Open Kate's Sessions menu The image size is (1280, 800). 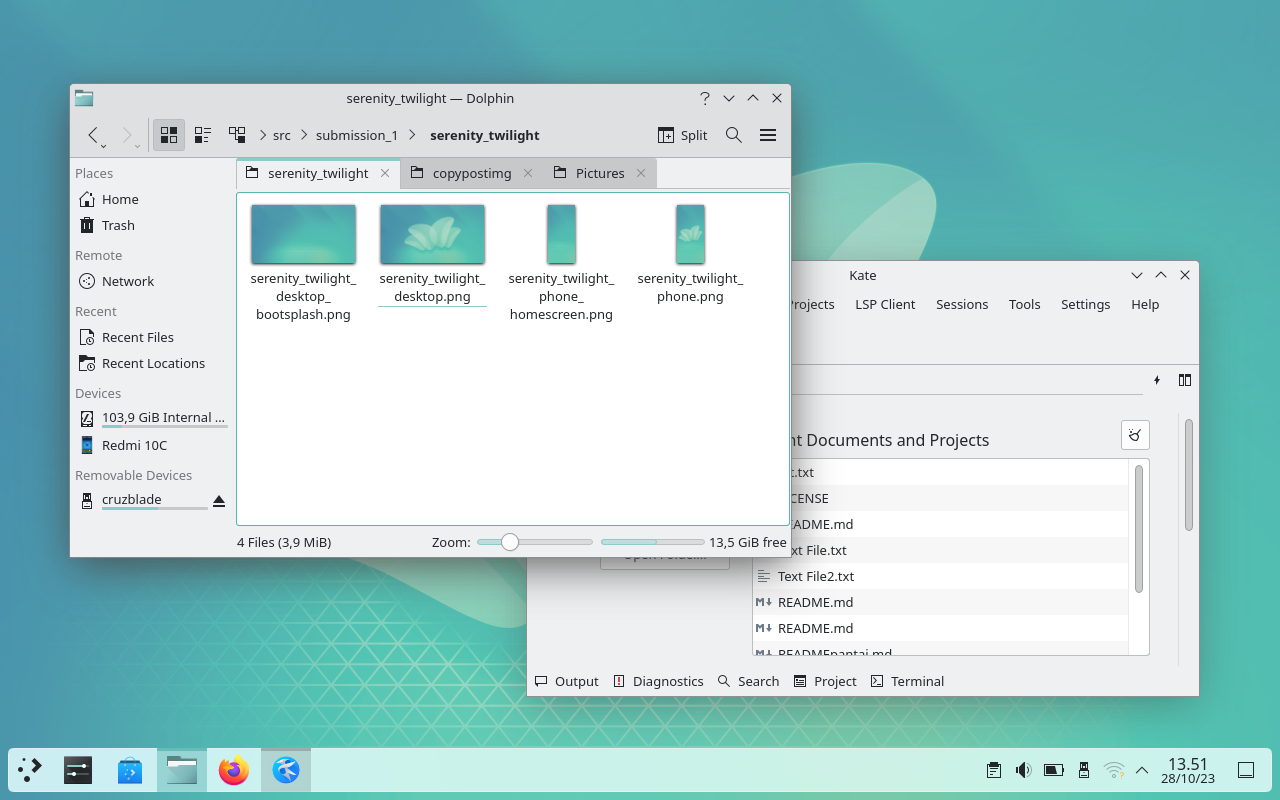(x=962, y=304)
